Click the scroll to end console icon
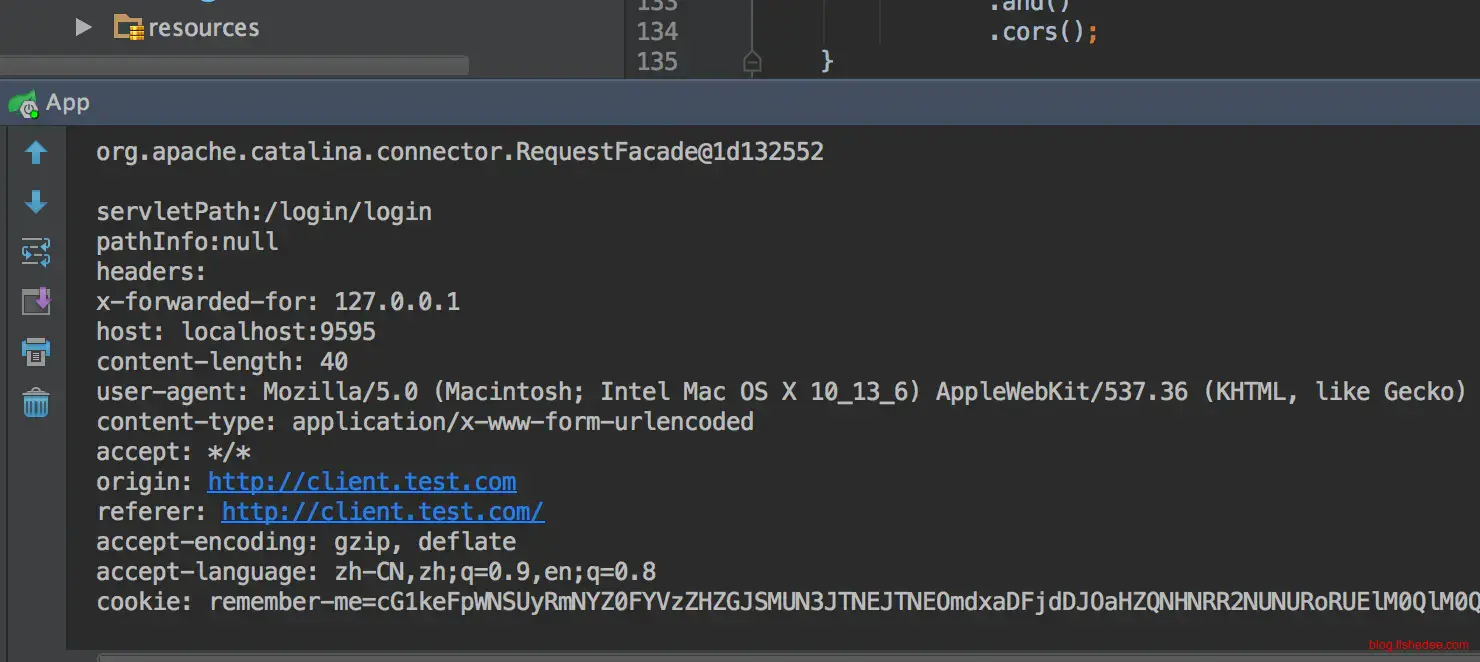Screen dimensions: 1480x662 point(36,300)
